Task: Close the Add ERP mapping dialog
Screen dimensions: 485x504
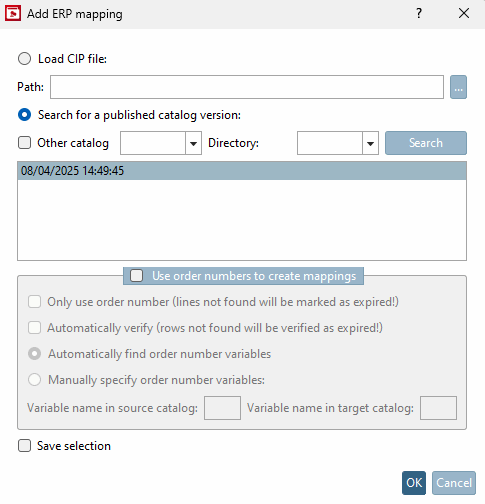Action: click(x=464, y=13)
